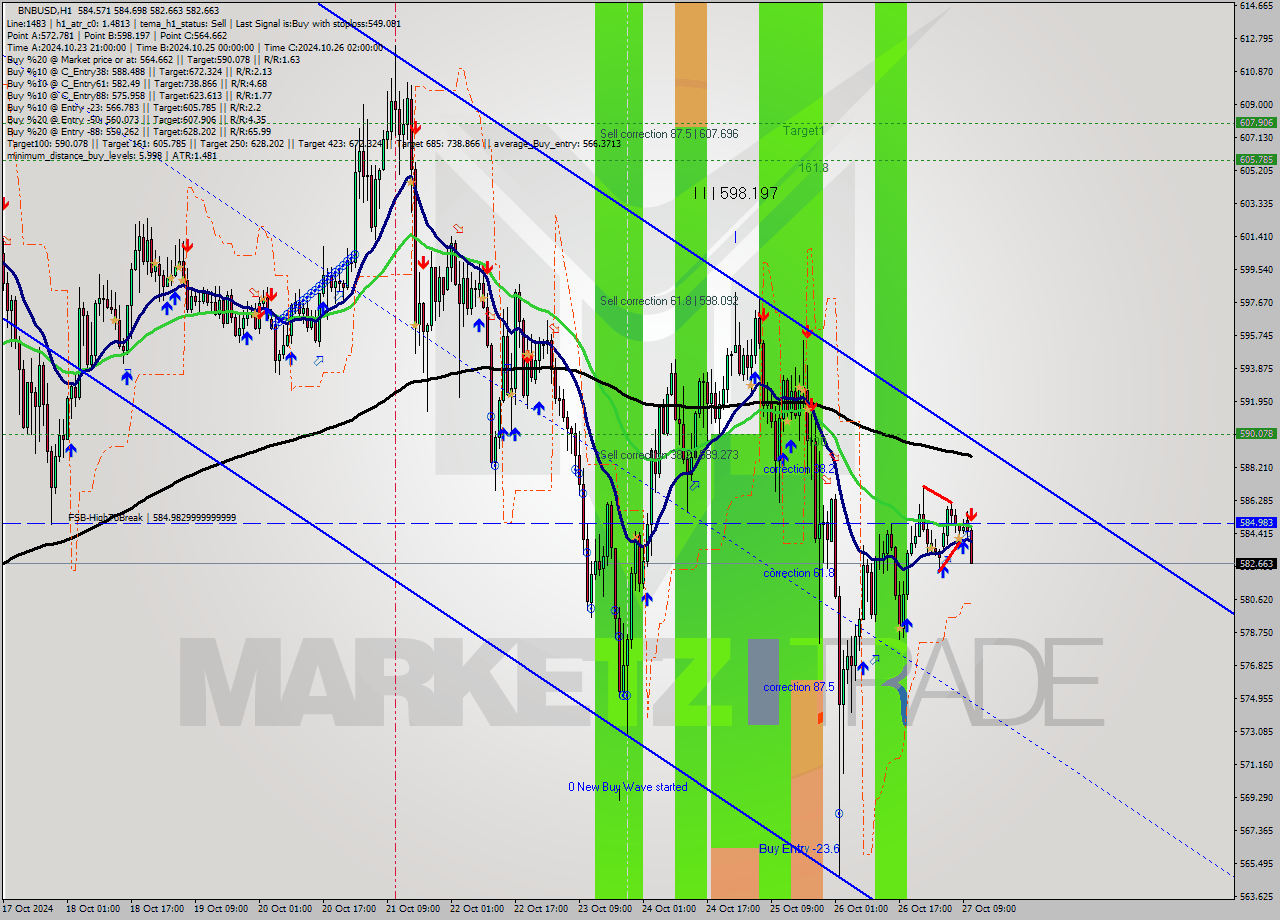Click the 24 Oct 17:00 time label

click(732, 909)
